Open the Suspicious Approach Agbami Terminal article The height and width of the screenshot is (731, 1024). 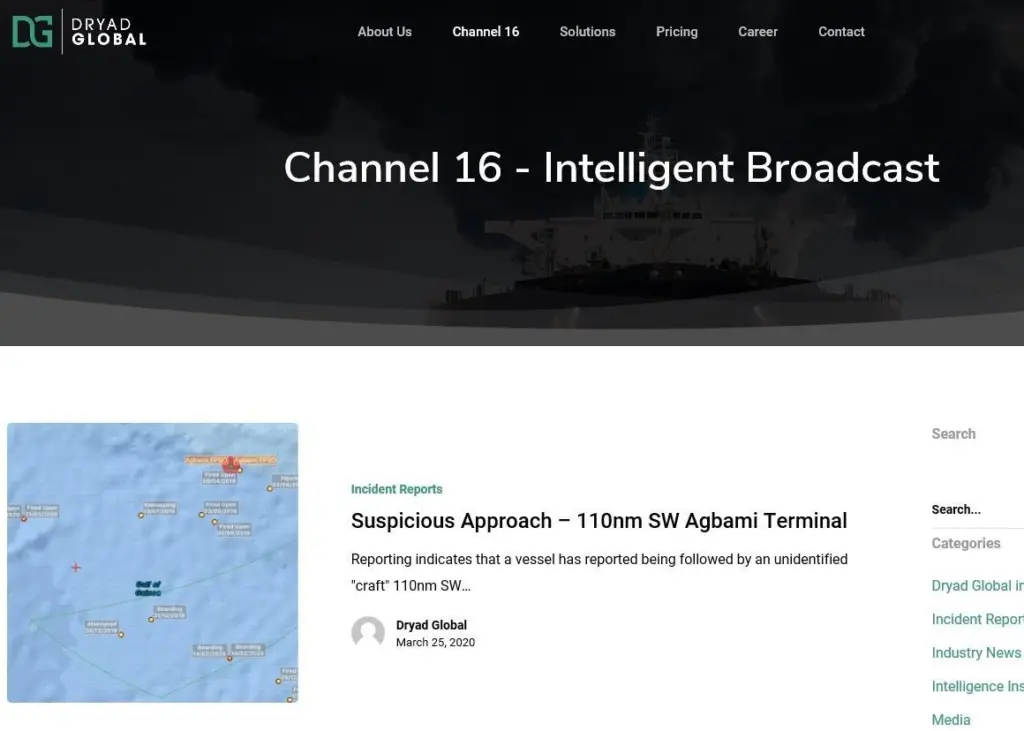point(599,521)
